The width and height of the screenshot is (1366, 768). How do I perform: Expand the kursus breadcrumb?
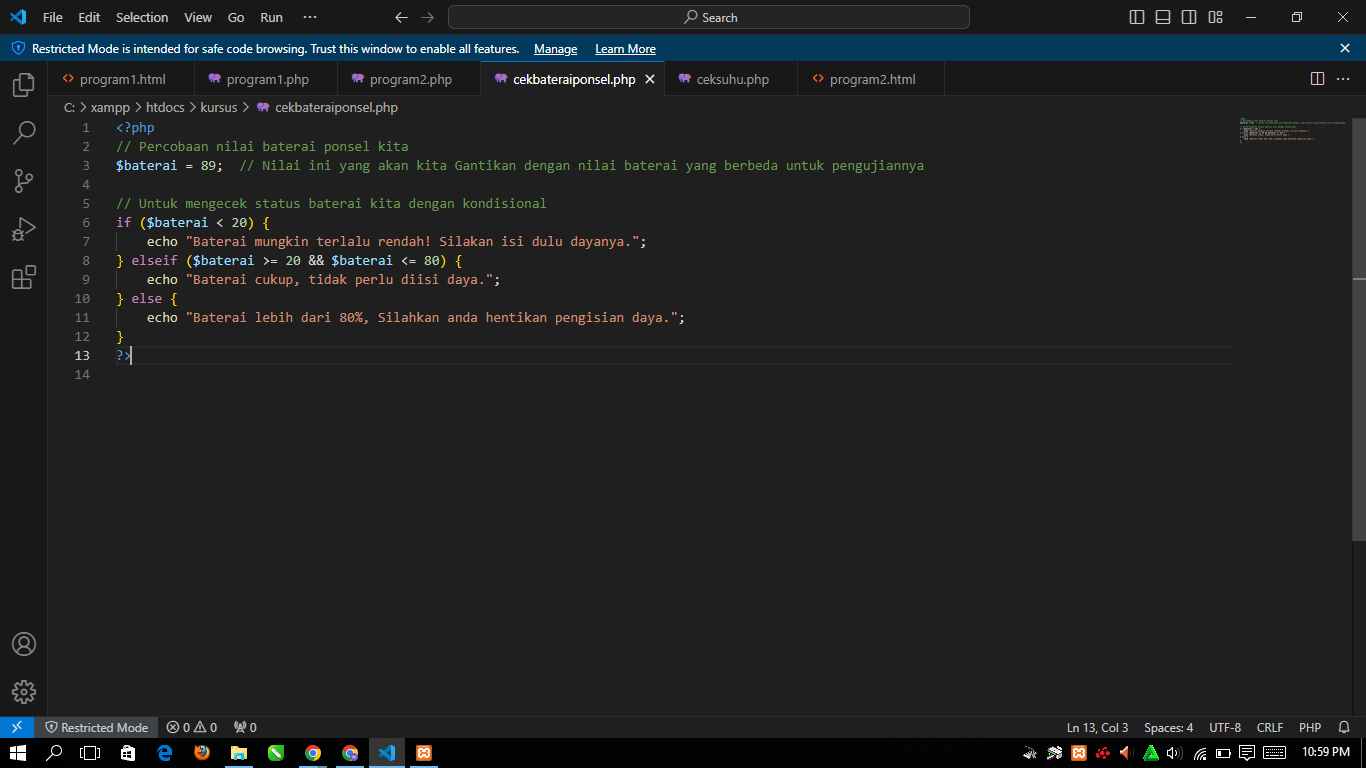click(x=219, y=107)
